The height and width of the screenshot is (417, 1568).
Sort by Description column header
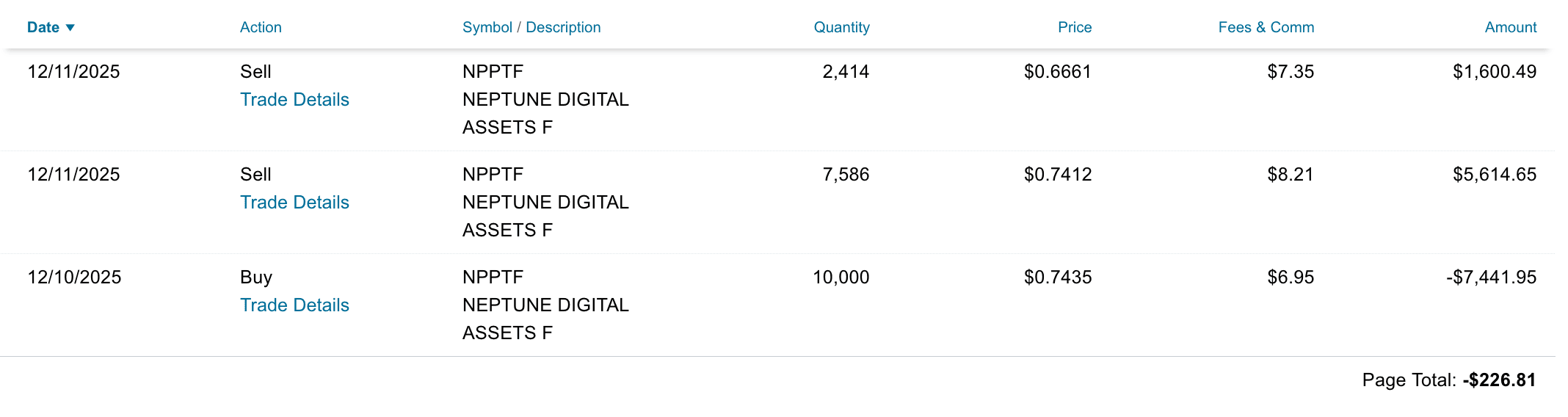click(x=563, y=28)
